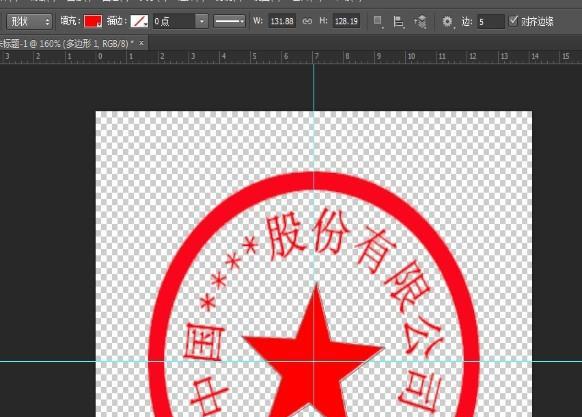Expand the stroke width dropdown arrow
Screen dimensions: 582x417
[x=202, y=21]
